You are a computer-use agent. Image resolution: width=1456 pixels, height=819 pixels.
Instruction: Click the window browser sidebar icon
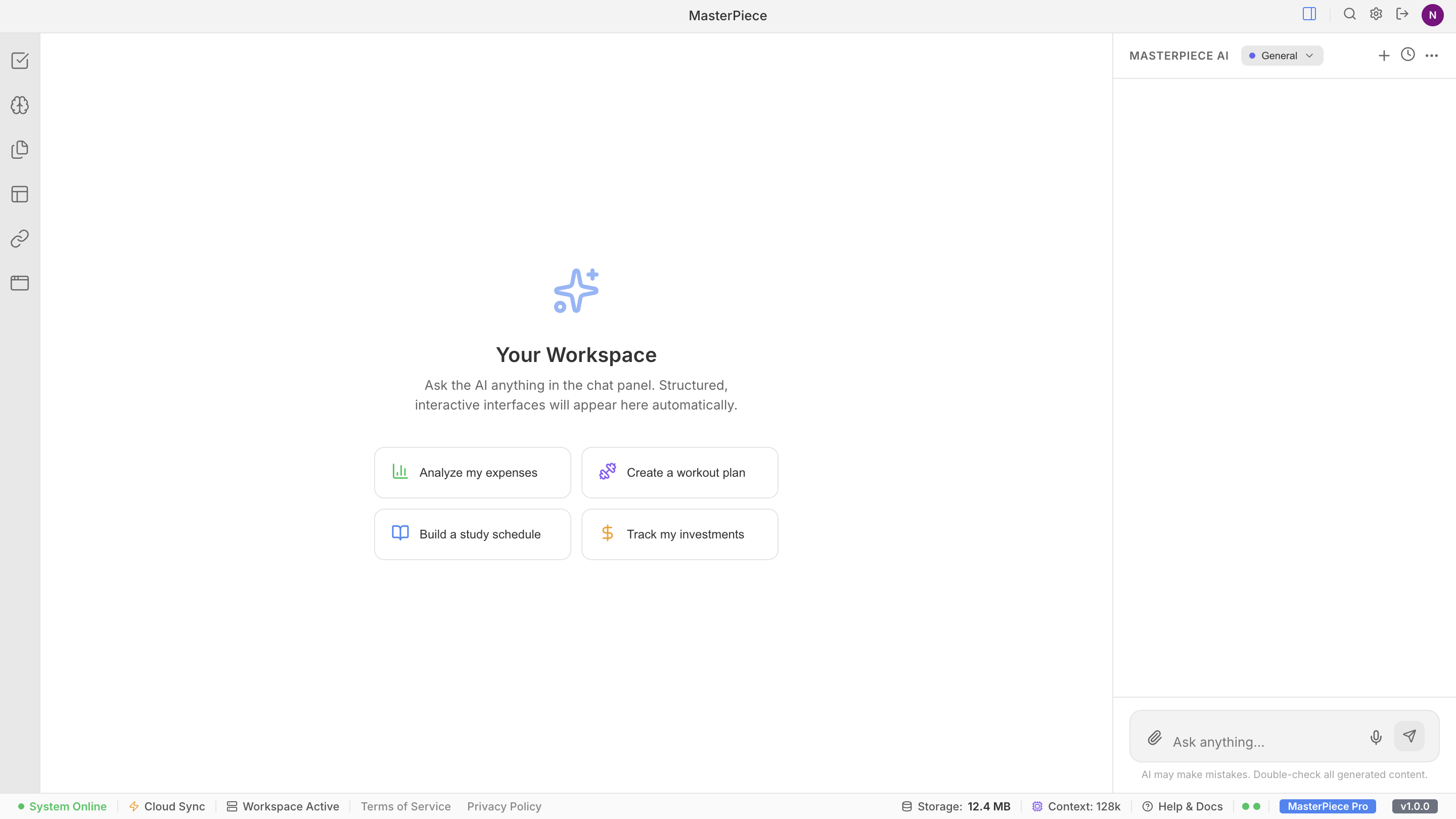click(x=20, y=283)
